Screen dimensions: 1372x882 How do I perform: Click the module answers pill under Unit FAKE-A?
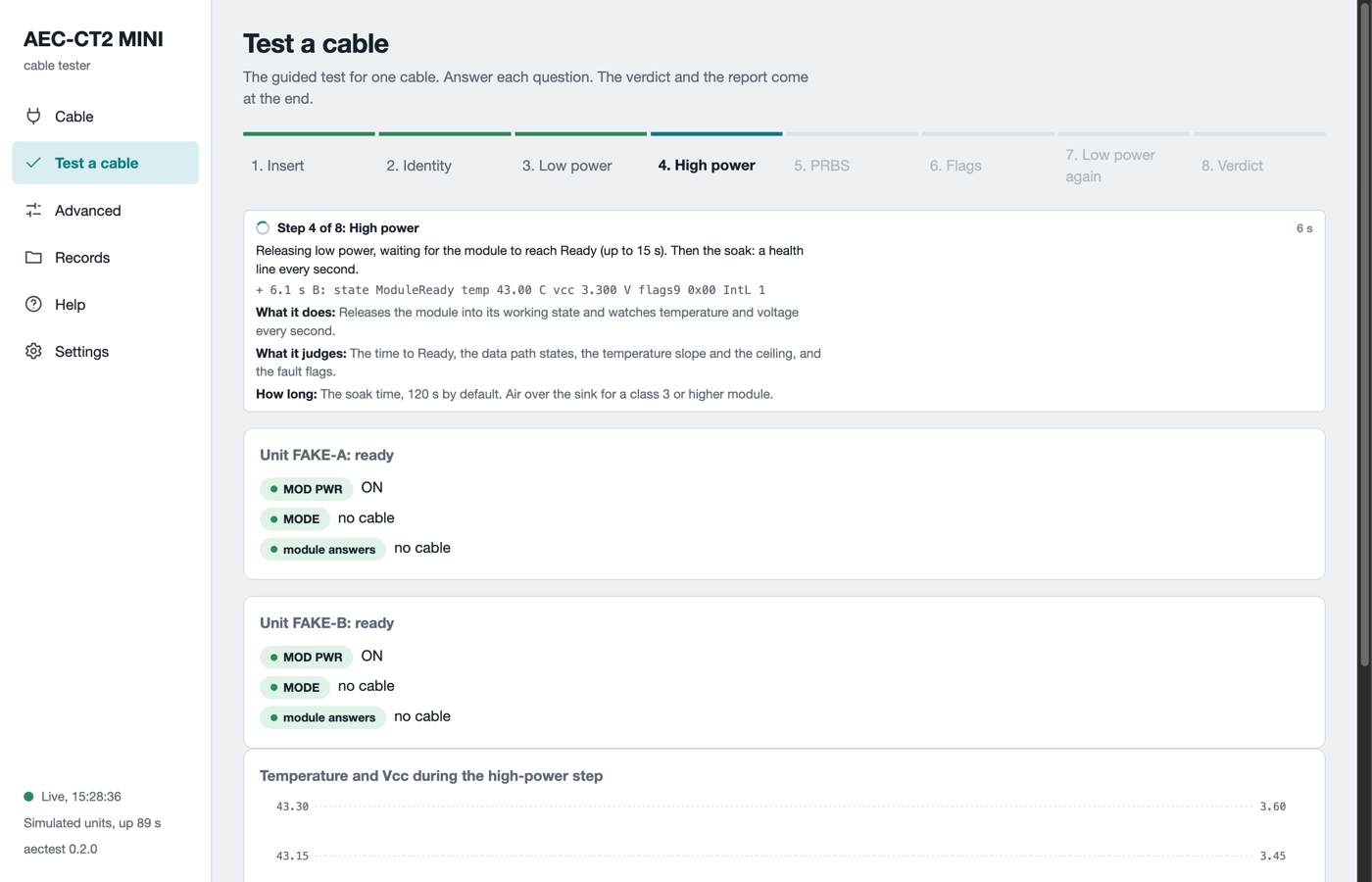coord(322,550)
